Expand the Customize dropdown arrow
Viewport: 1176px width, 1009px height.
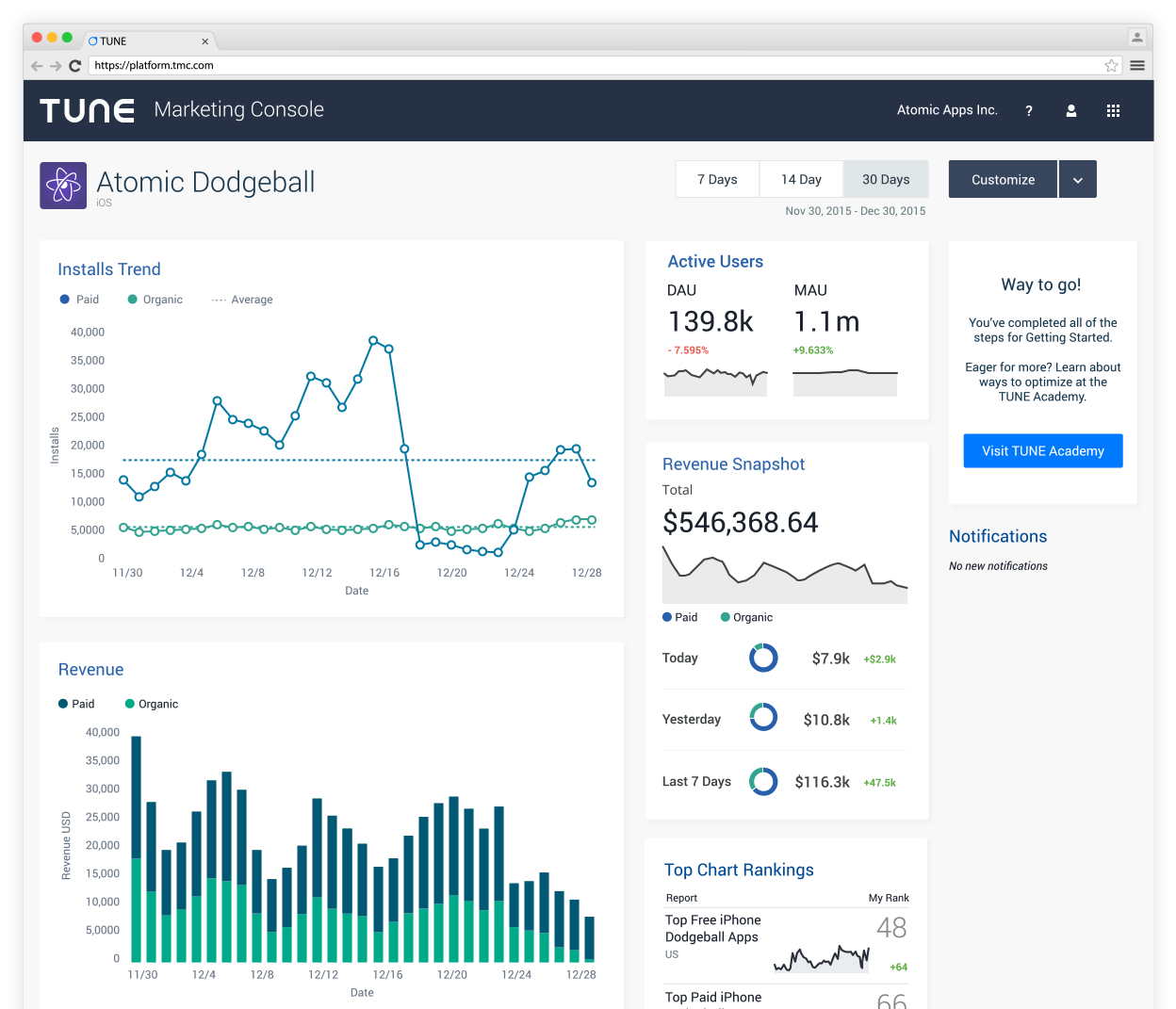click(x=1077, y=180)
